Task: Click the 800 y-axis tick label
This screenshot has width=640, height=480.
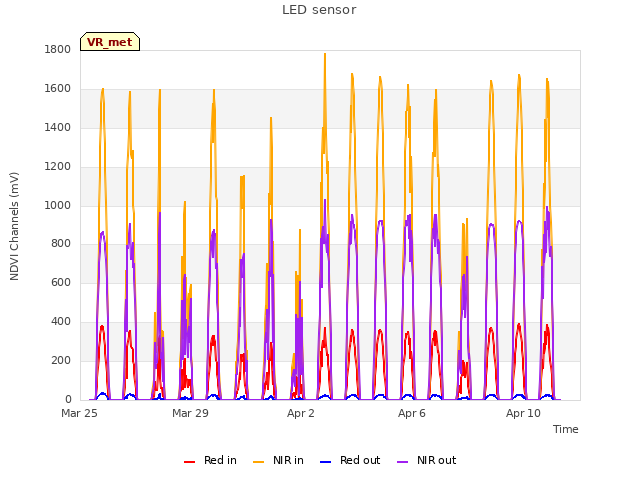Action: point(61,244)
